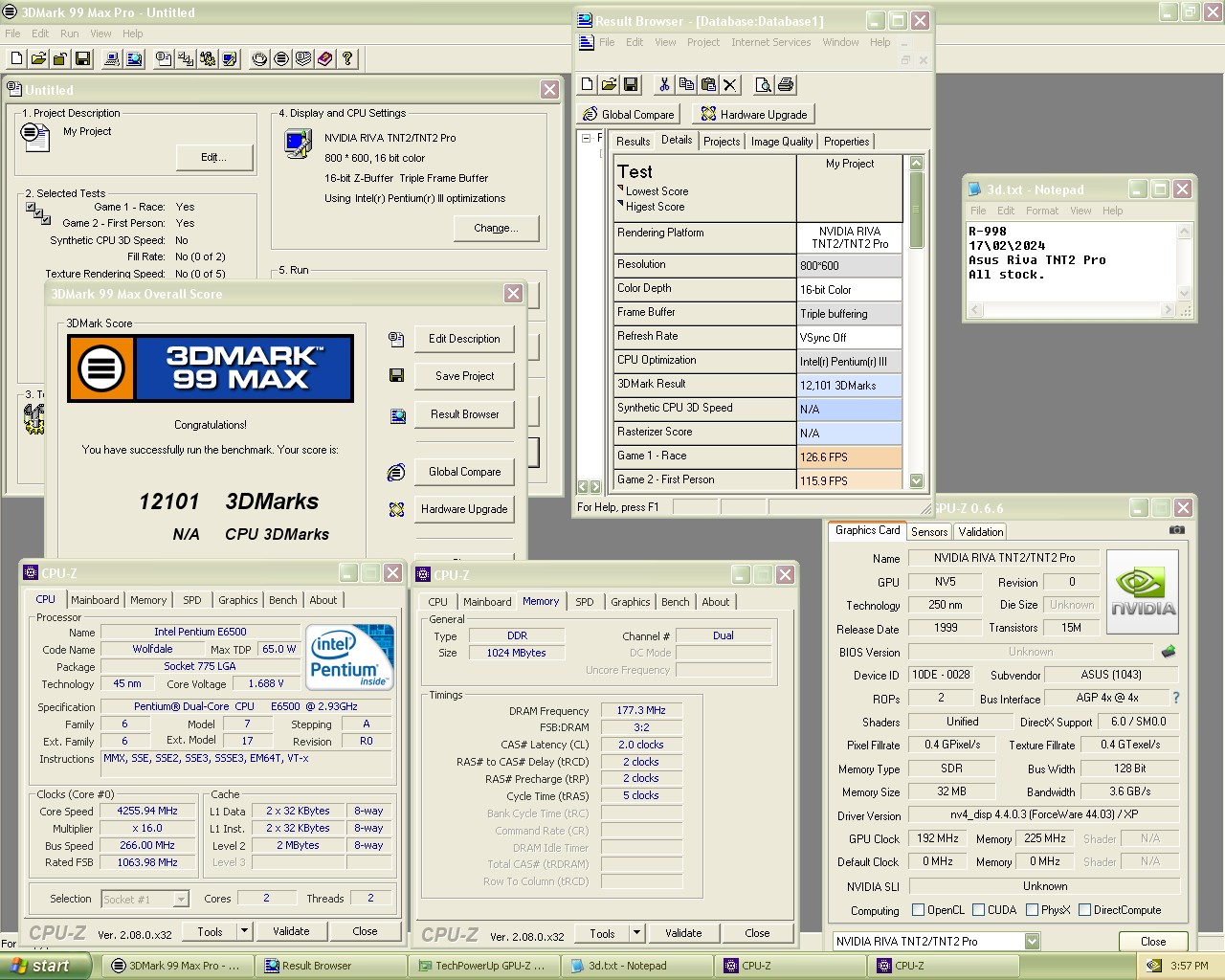Click the 12,101 3DMarks result cell
The height and width of the screenshot is (980, 1225).
click(x=850, y=386)
